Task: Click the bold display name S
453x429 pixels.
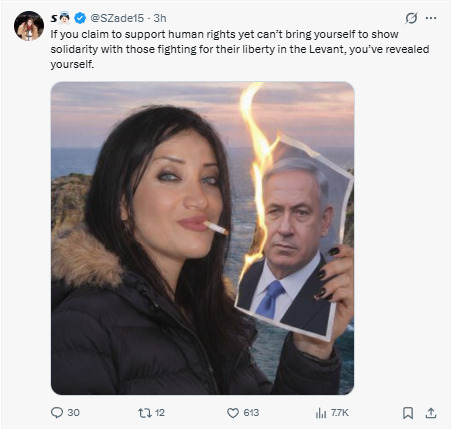Action: tap(54, 18)
